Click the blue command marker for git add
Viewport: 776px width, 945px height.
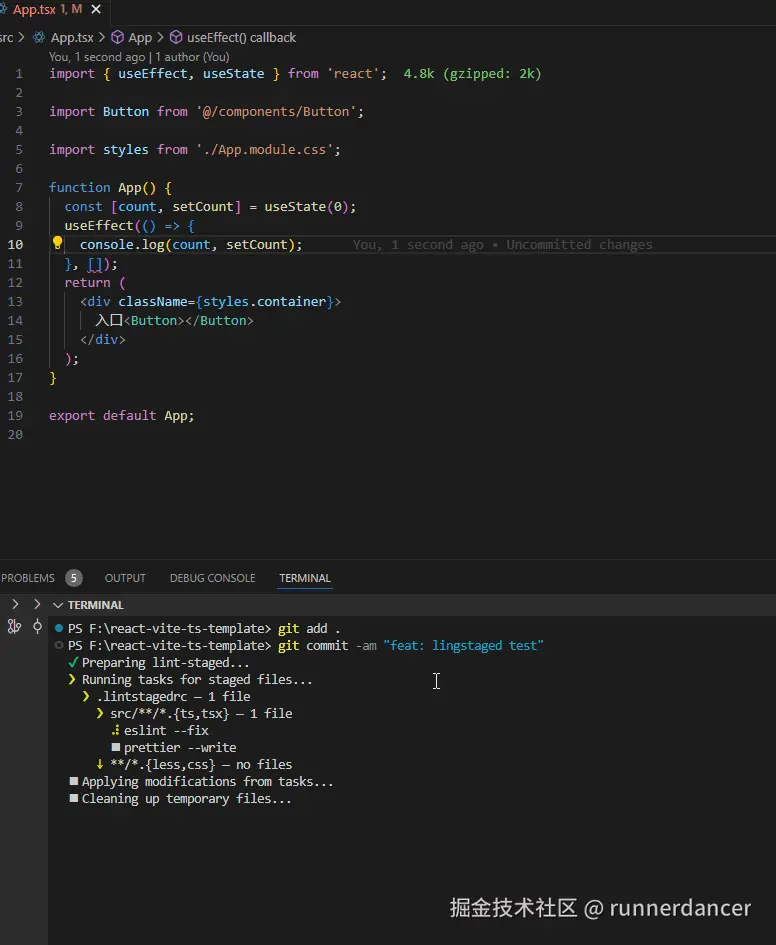pos(58,628)
